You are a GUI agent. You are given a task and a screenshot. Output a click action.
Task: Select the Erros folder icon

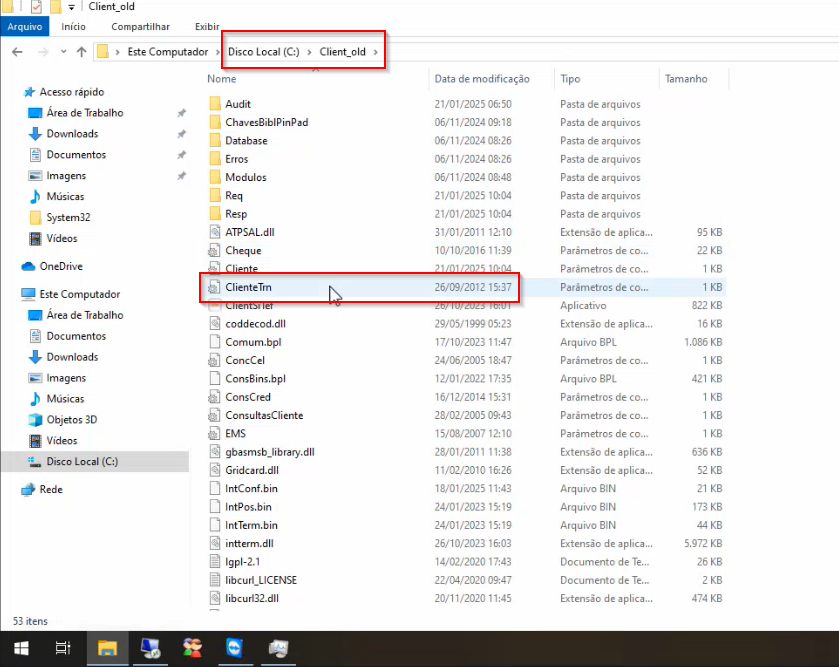tap(215, 159)
